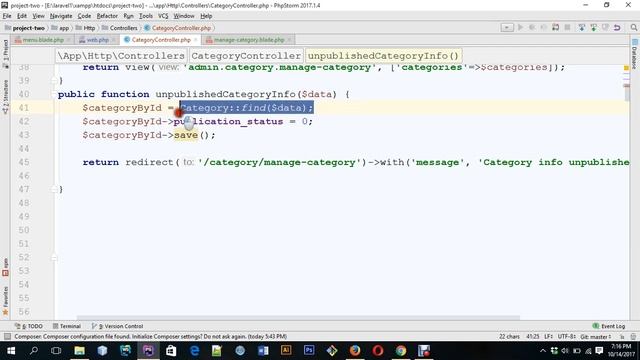Click CategoryController class breadcrumb
This screenshot has height=360, width=640.
246,56
